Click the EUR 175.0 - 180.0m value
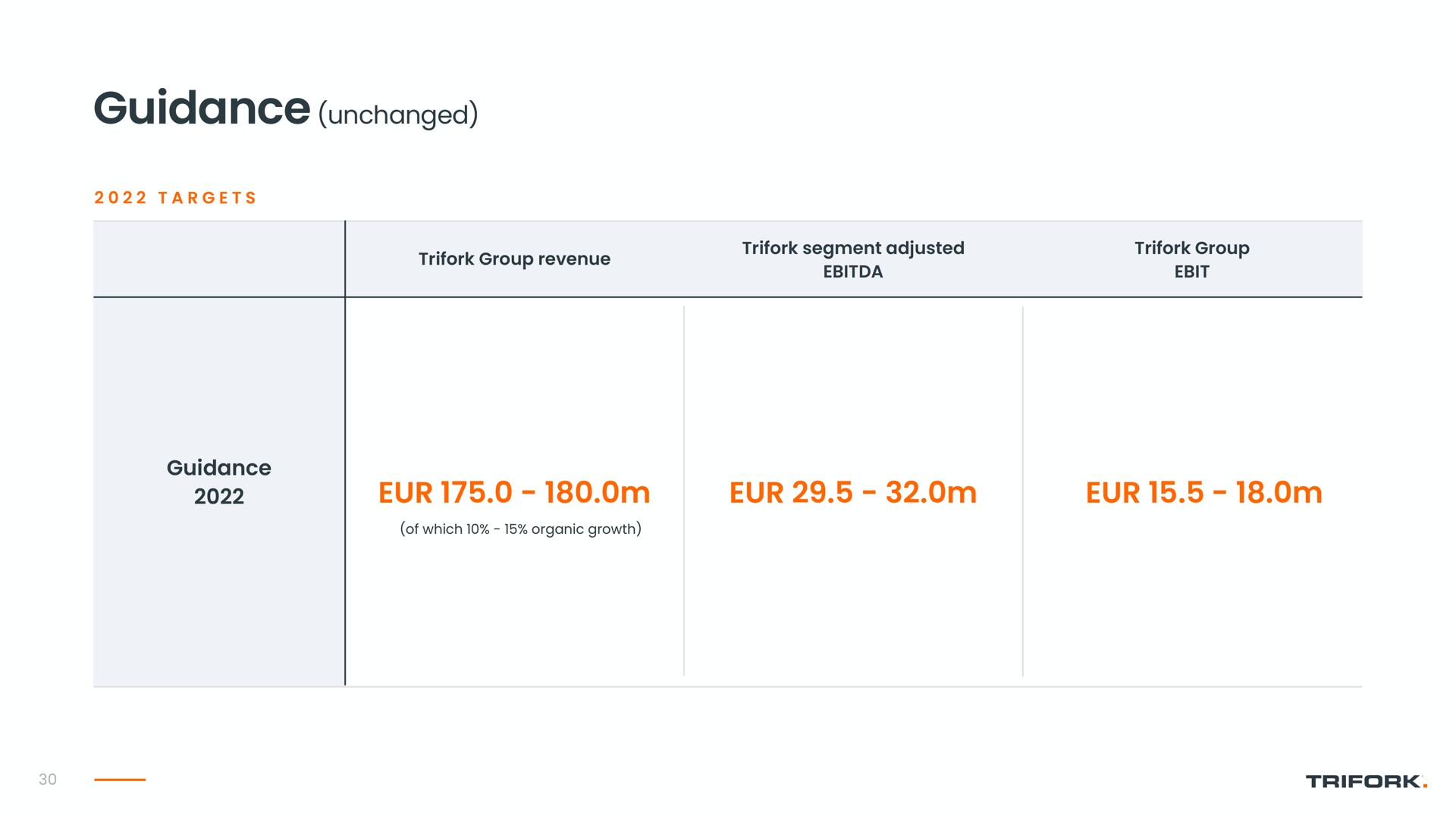Viewport: 1456px width, 819px height. [x=514, y=493]
